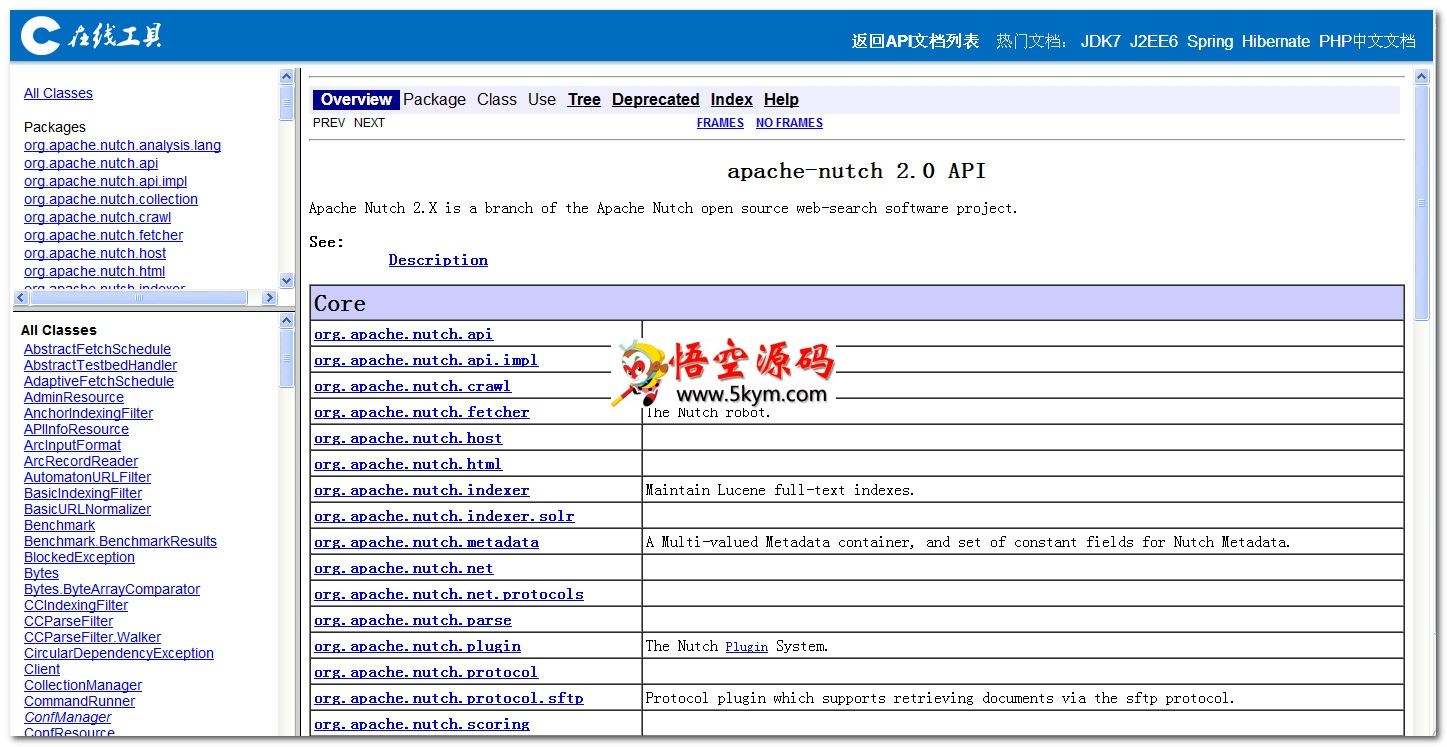Open org.apache.nutch.parse package

413,620
